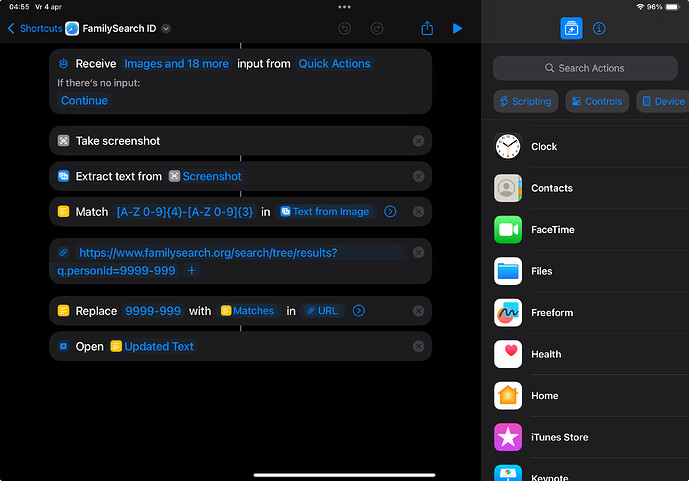Open shortcut details info icon
Screen dimensions: 689x481
(599, 29)
